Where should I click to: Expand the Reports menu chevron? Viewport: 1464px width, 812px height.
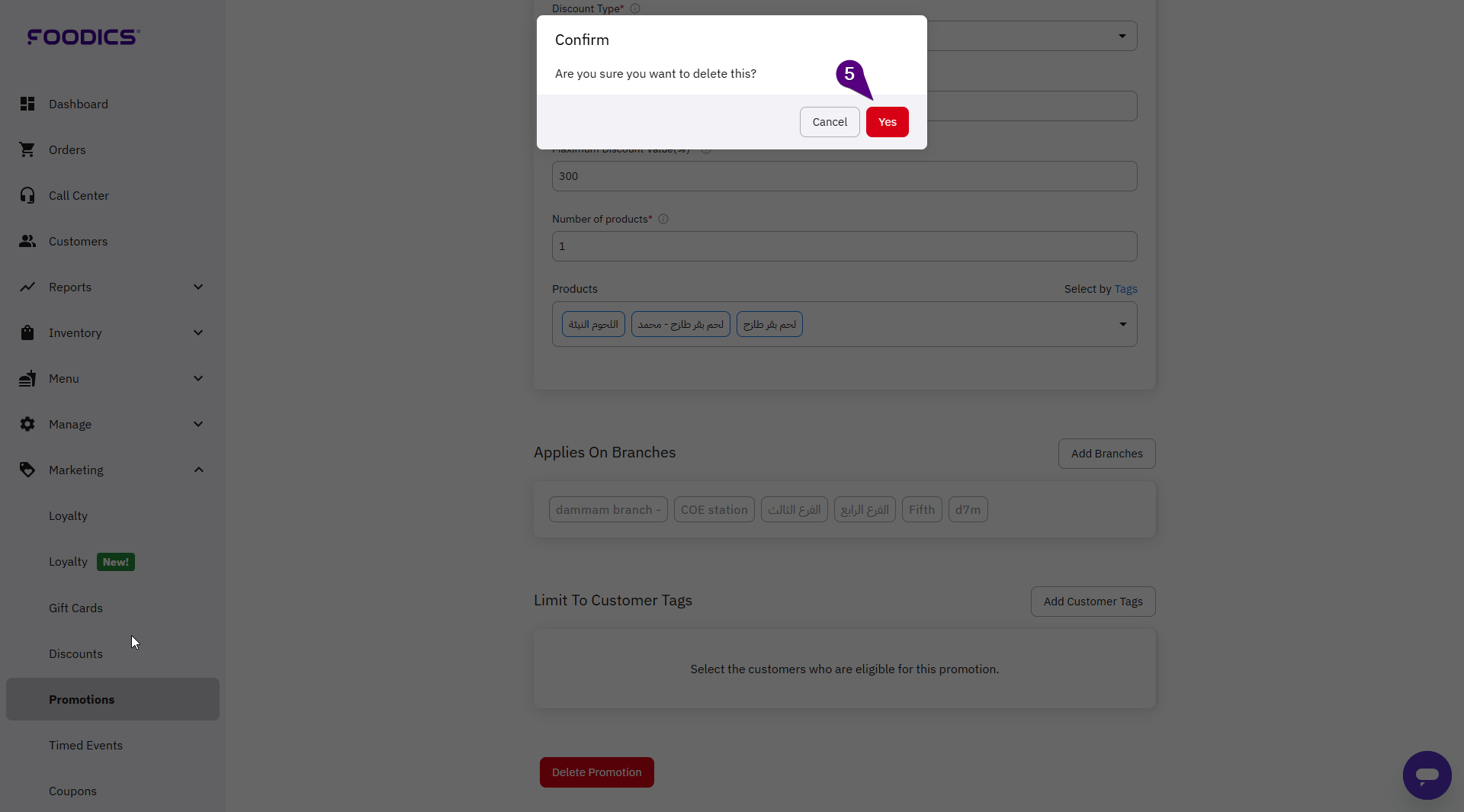pyautogui.click(x=198, y=287)
